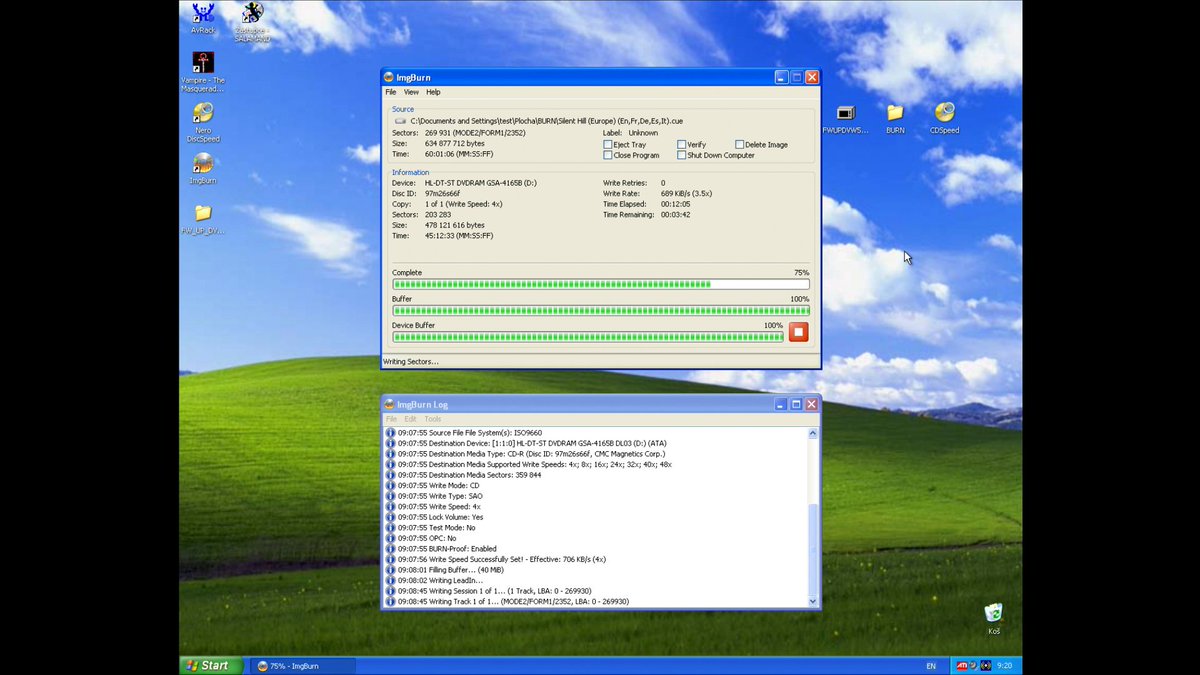1200x675 pixels.
Task: Stop the burn with the red stop button
Action: (798, 332)
